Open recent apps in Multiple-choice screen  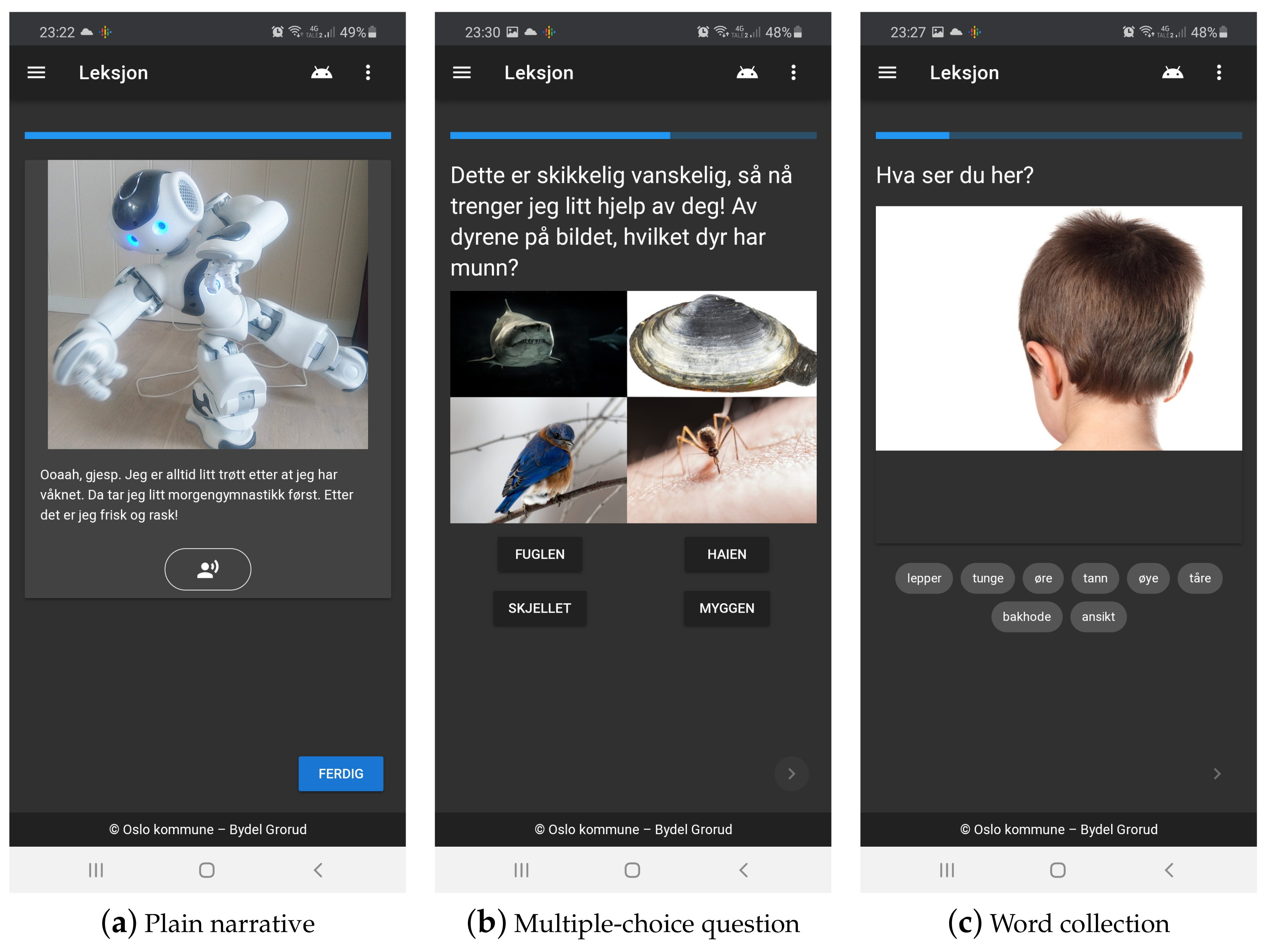(x=521, y=870)
